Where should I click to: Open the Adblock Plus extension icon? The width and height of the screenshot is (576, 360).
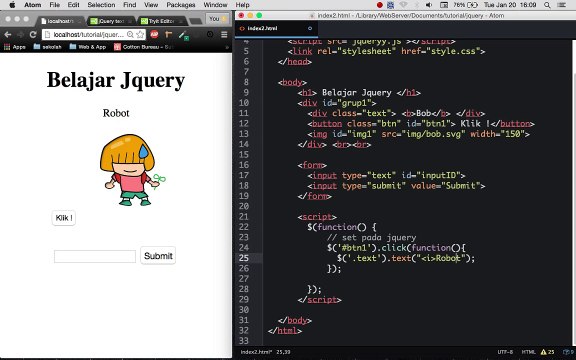(x=154, y=35)
